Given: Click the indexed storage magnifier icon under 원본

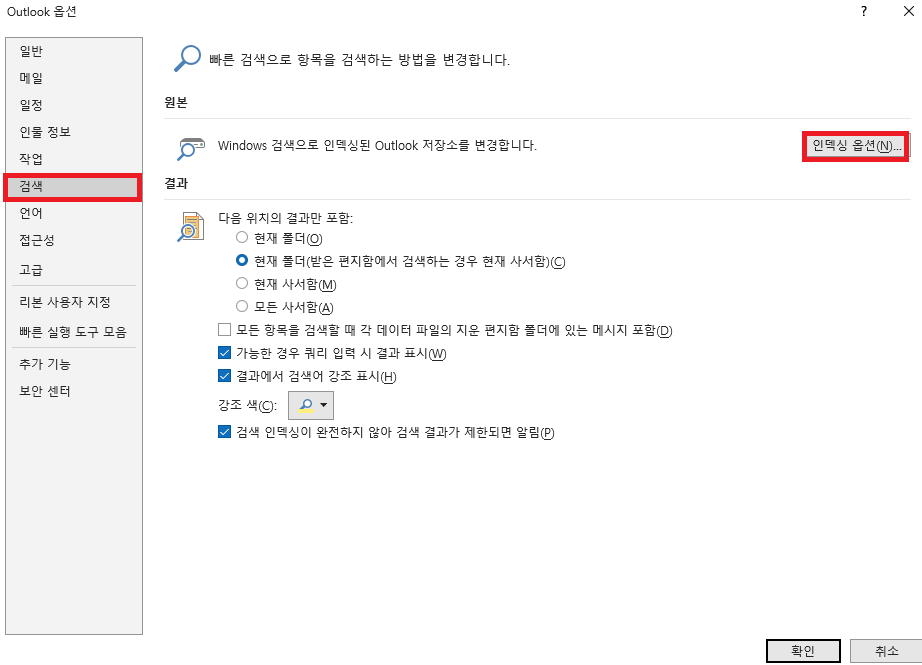Looking at the screenshot, I should coord(191,149).
